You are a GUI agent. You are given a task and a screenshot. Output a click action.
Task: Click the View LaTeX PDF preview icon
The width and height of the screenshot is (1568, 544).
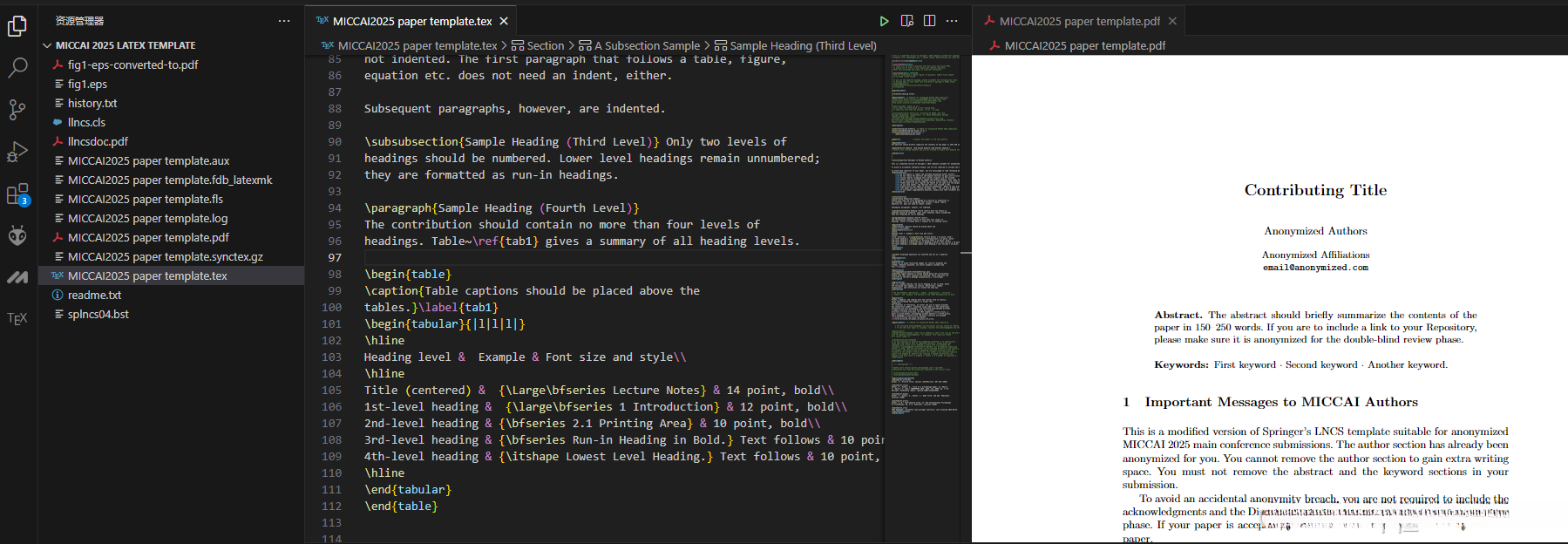click(906, 21)
